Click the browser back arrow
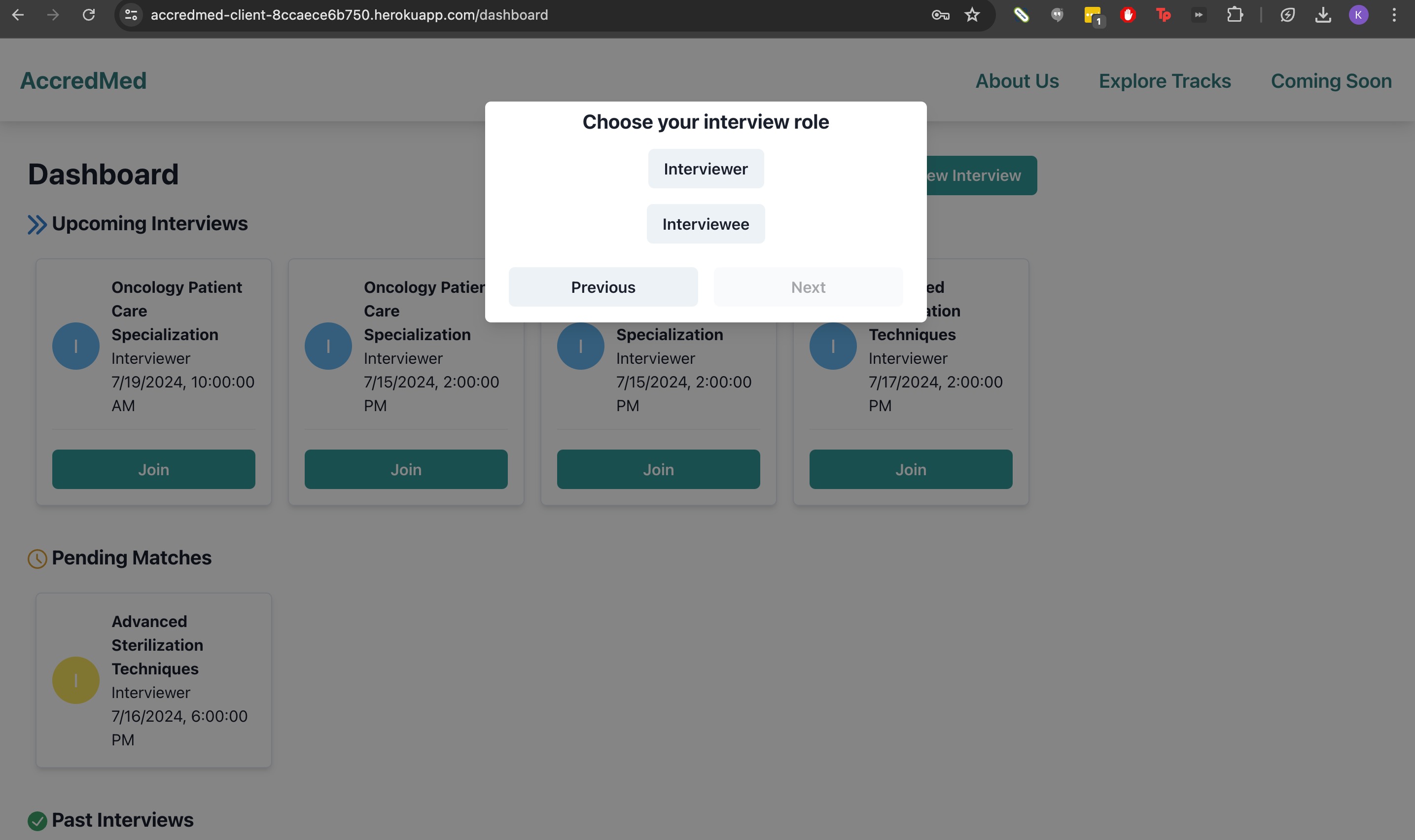This screenshot has height=840, width=1415. tap(18, 15)
